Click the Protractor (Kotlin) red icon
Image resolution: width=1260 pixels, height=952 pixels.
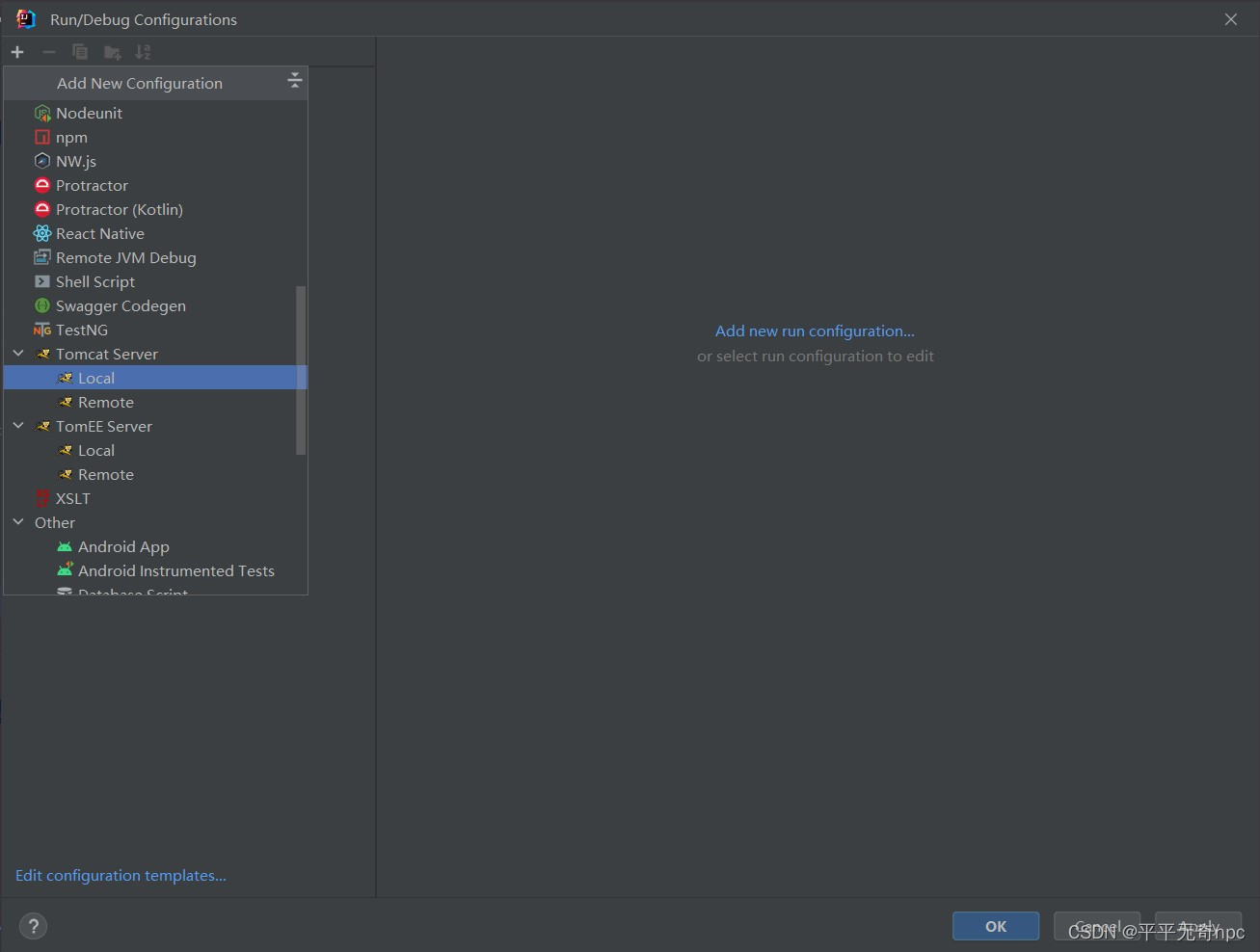42,209
